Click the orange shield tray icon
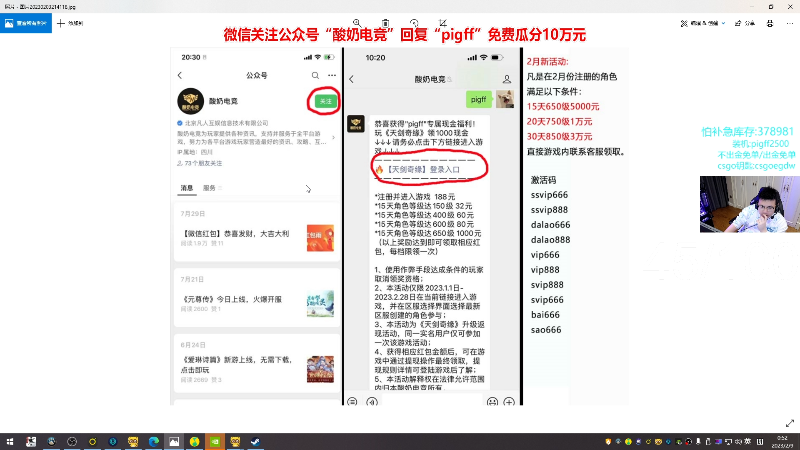This screenshot has height=450, width=800. coord(608,442)
